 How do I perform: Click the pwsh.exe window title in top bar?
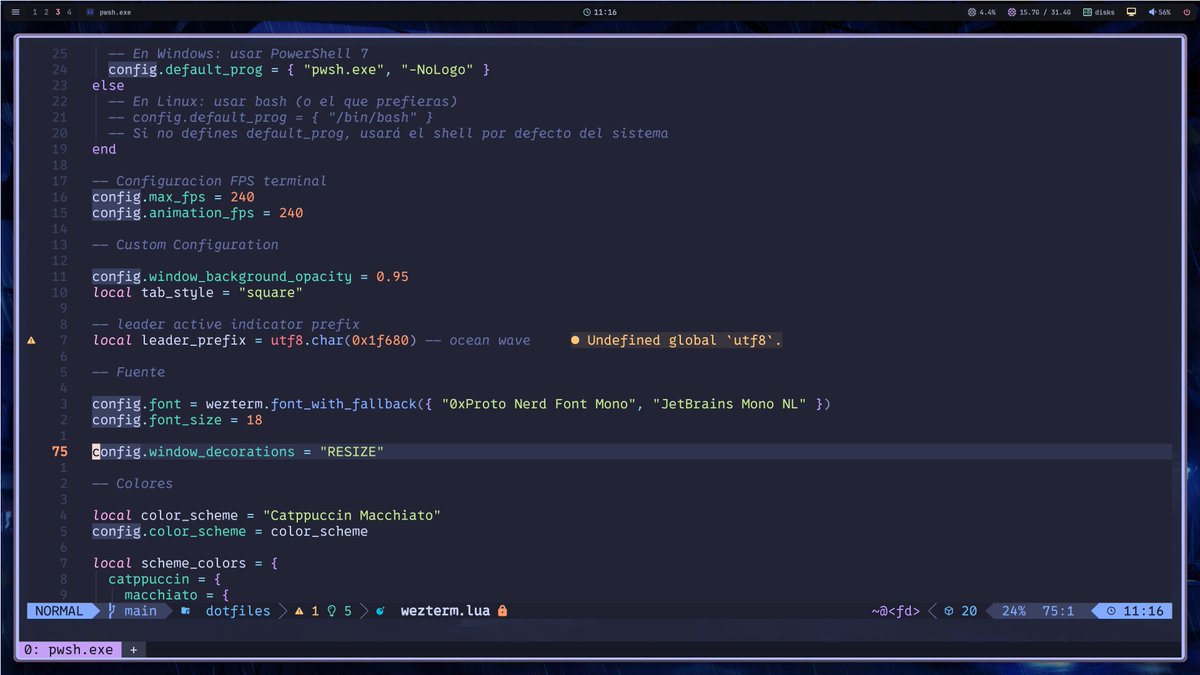pyautogui.click(x=108, y=12)
